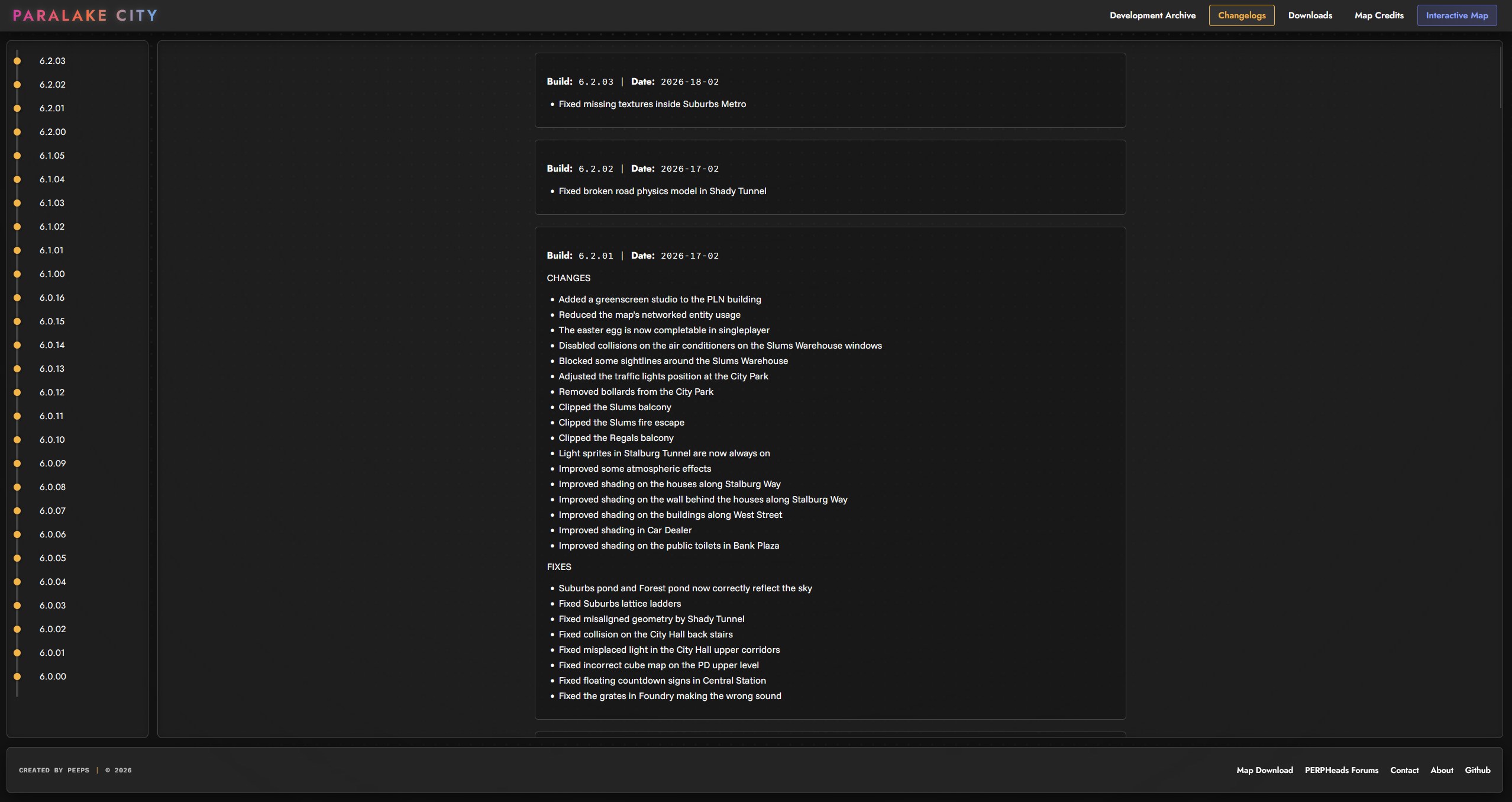Open the Github link in the footer
The height and width of the screenshot is (802, 1512).
click(1477, 770)
